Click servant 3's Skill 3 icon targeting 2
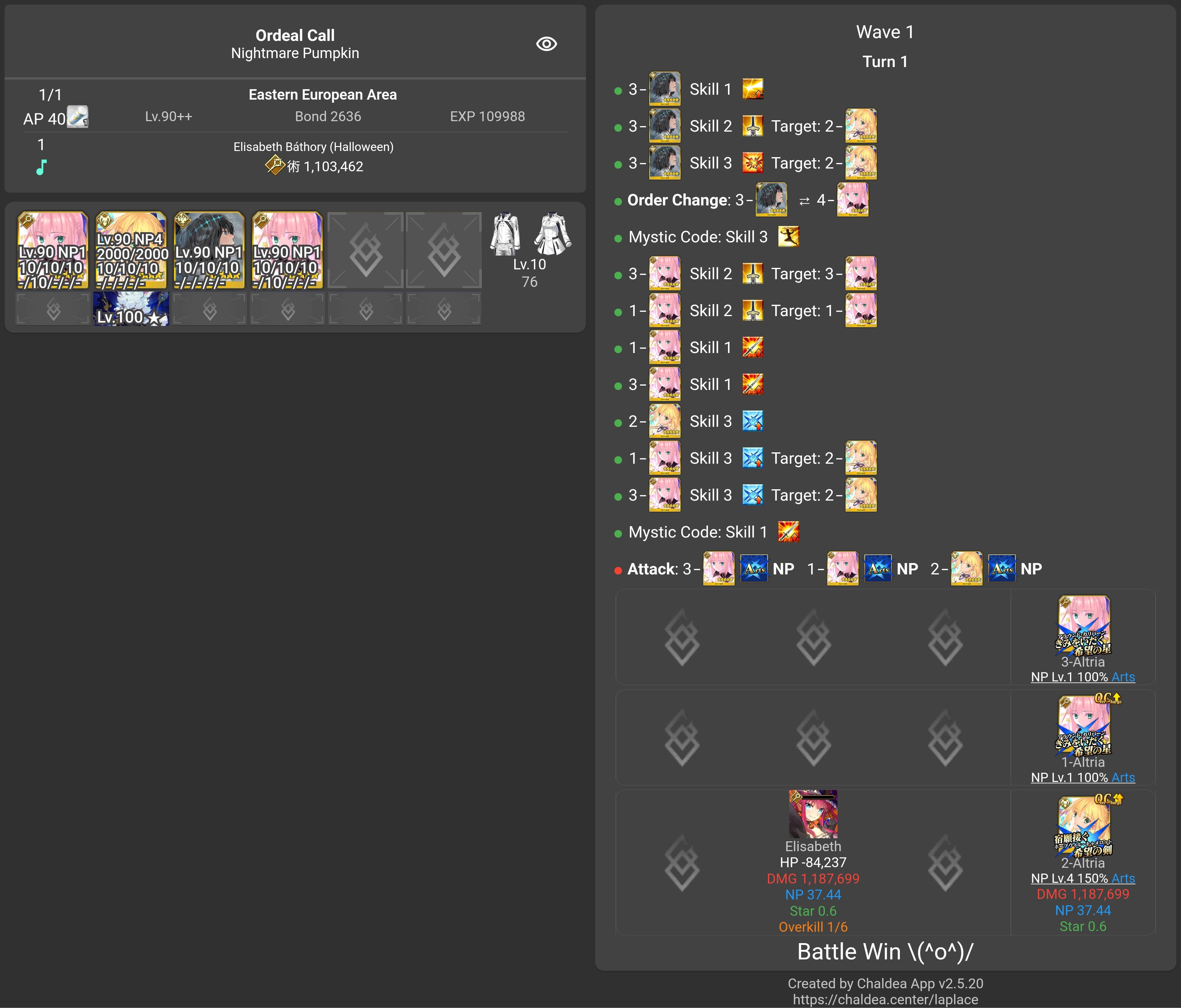This screenshot has width=1181, height=1008. coord(752,495)
